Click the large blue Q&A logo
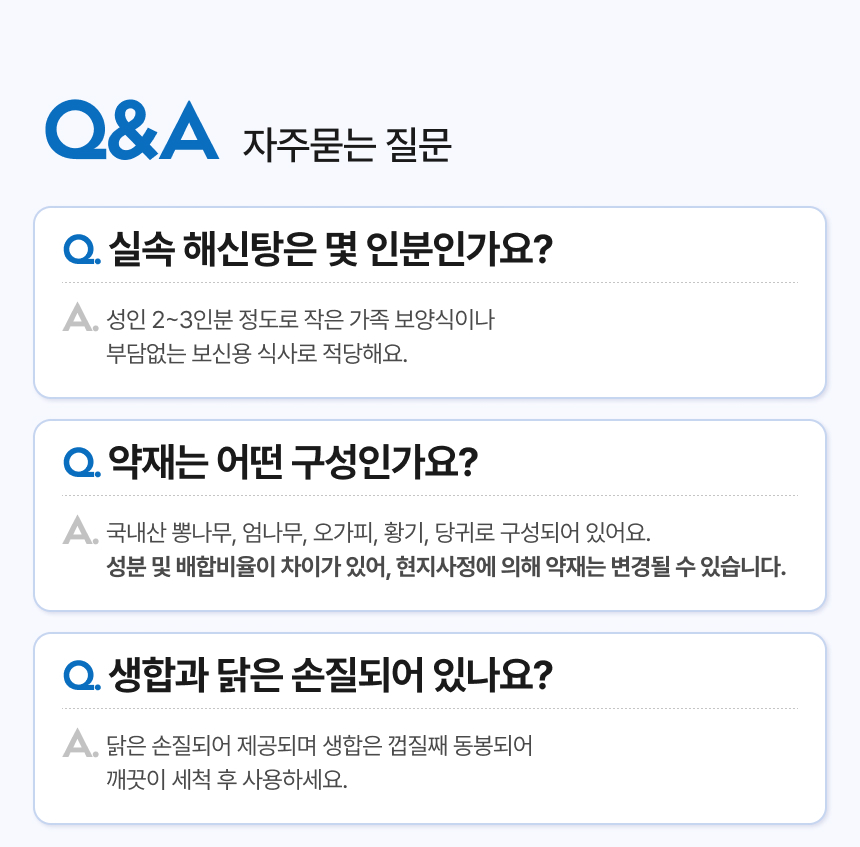860x847 pixels. tap(131, 131)
